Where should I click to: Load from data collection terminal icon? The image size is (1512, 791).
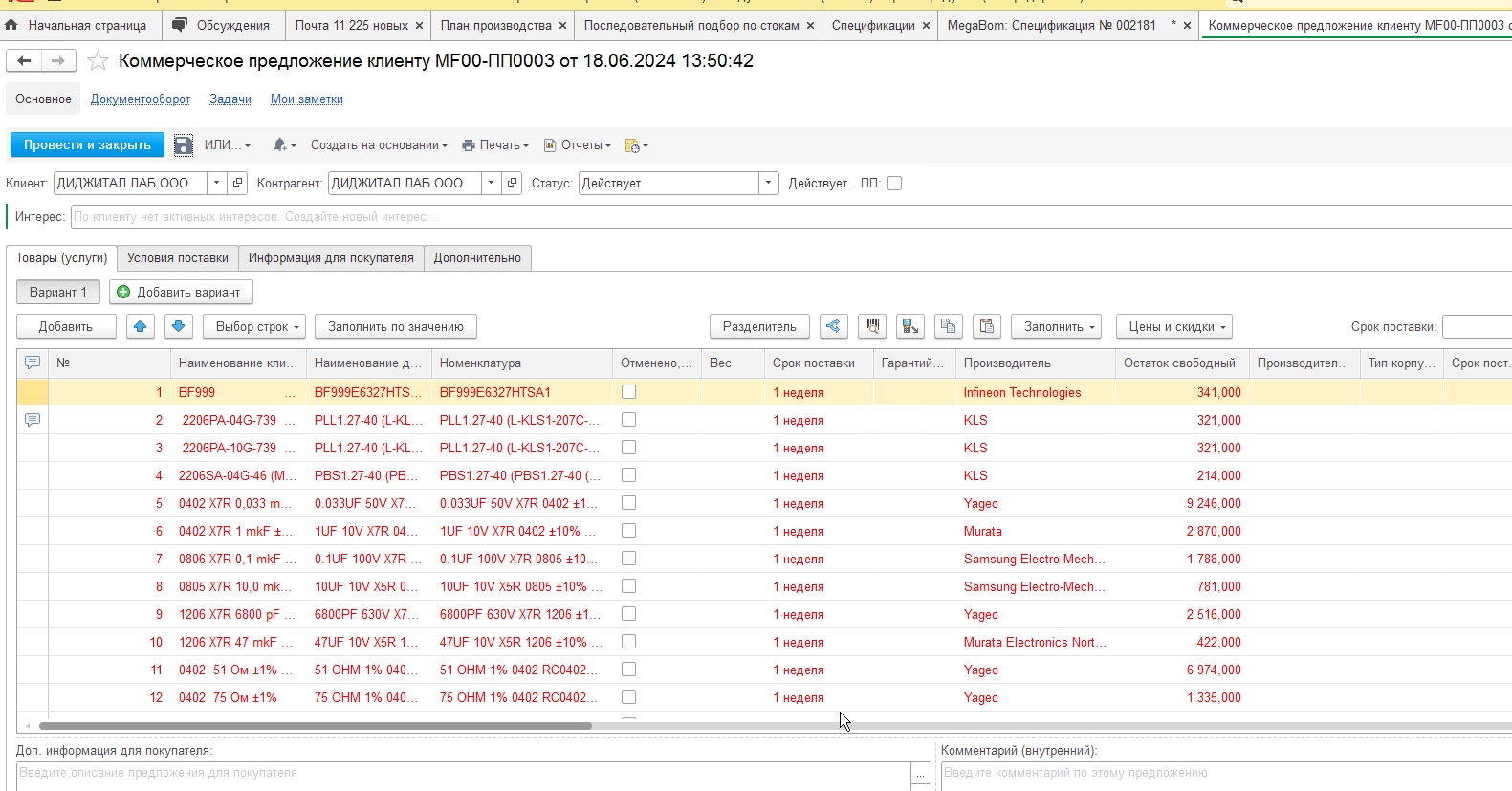coord(910,326)
